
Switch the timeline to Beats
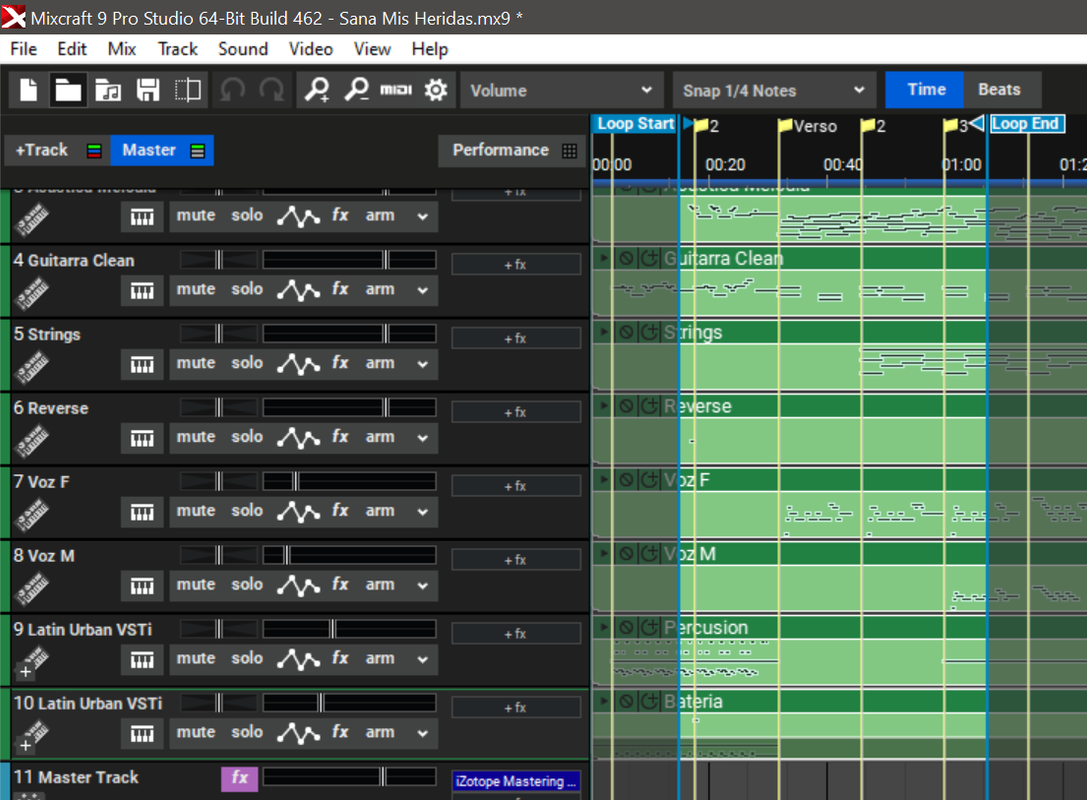[999, 89]
